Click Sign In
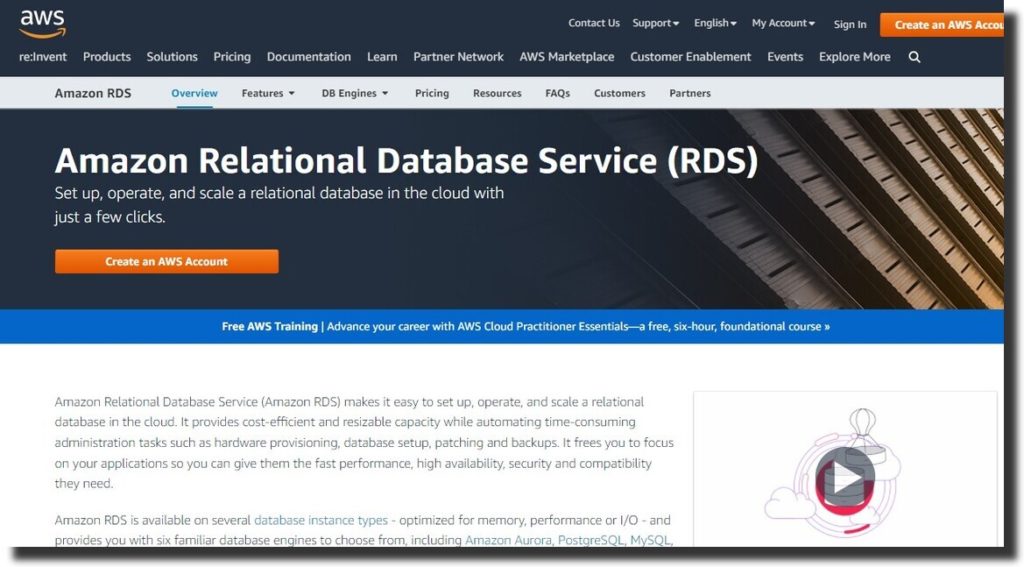The image size is (1024, 567). coord(850,24)
